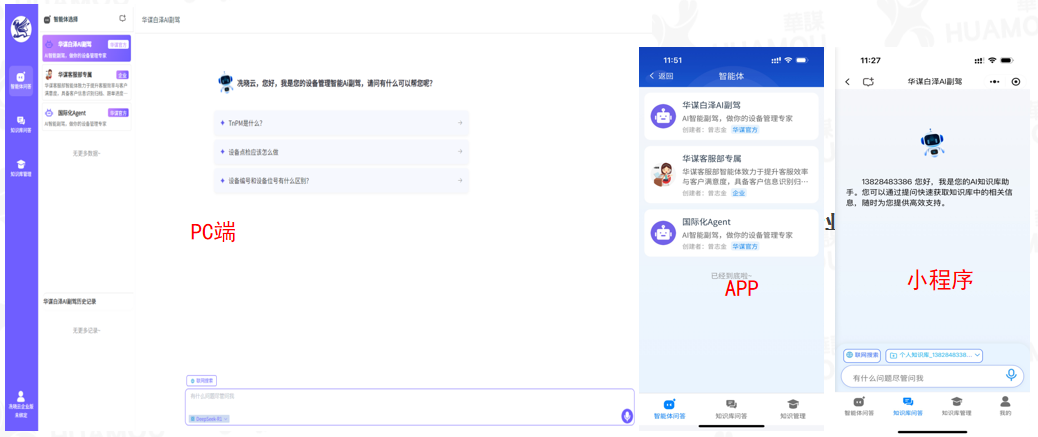Switch to 智能体问答 tab in mini program

[859, 406]
